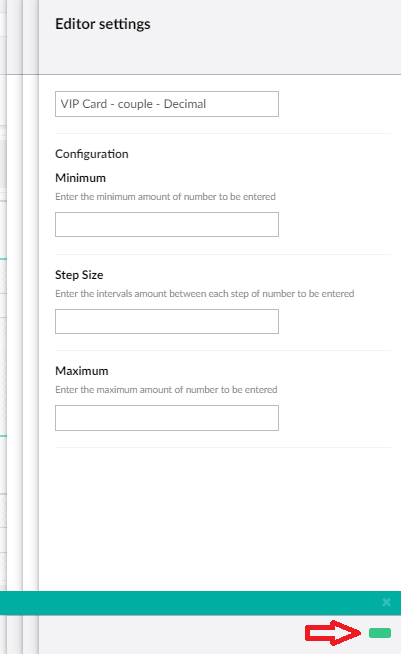Image resolution: width=401 pixels, height=654 pixels.
Task: Dismiss the teal notification bar
Action: click(x=386, y=602)
